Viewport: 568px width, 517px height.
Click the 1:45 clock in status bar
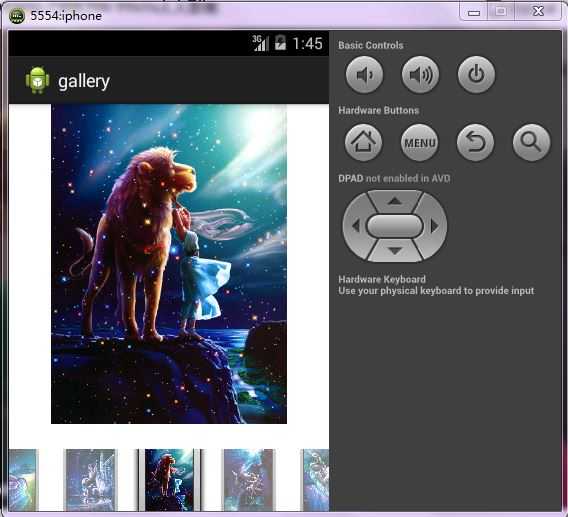tap(307, 43)
